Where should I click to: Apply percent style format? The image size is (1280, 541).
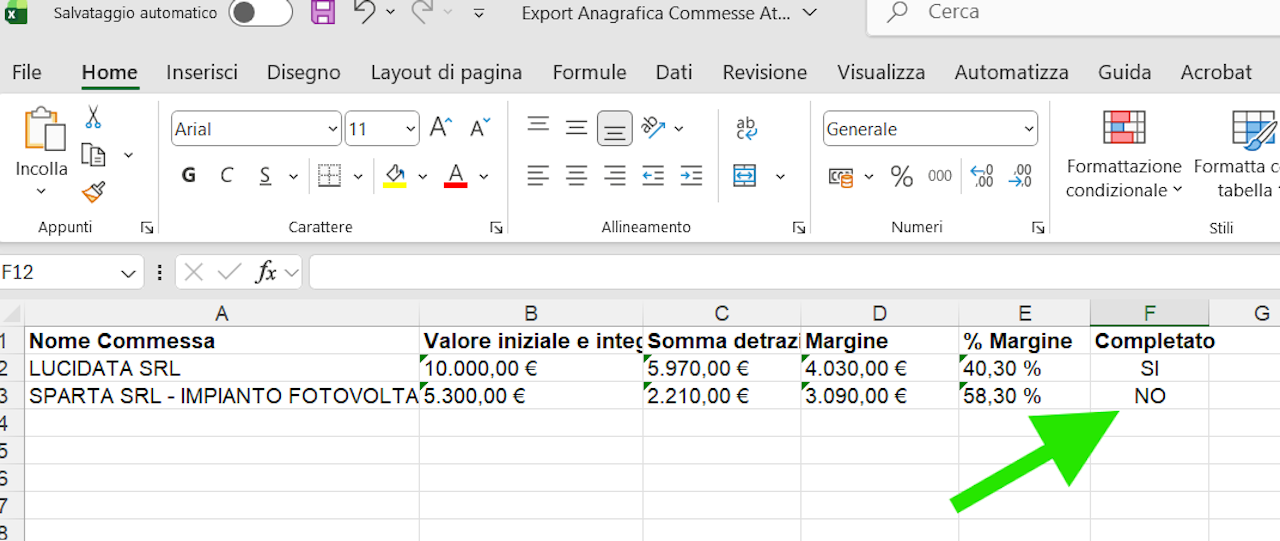tap(902, 177)
